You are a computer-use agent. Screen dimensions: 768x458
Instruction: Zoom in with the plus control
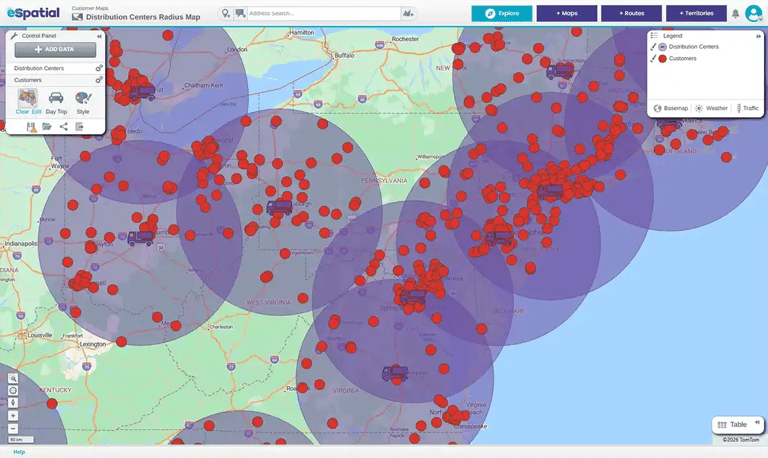tap(13, 416)
